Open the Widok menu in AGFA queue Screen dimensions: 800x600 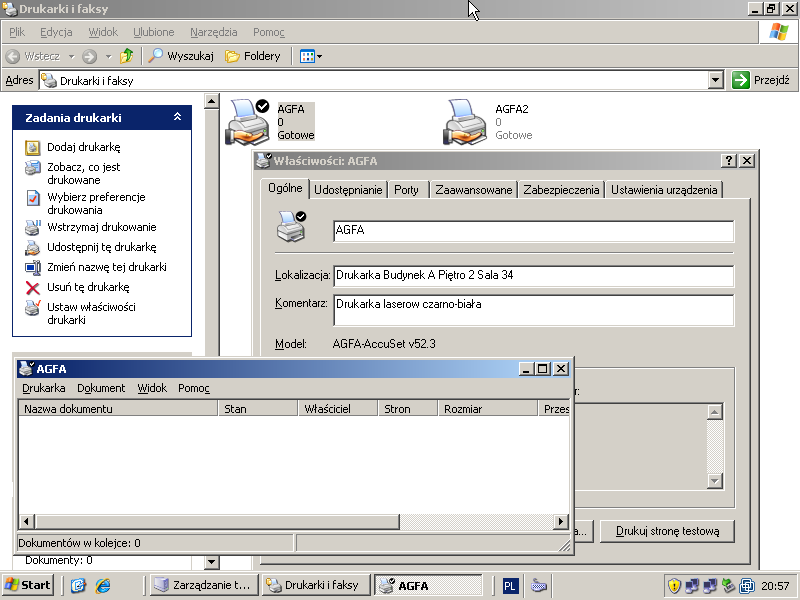pyautogui.click(x=152, y=388)
